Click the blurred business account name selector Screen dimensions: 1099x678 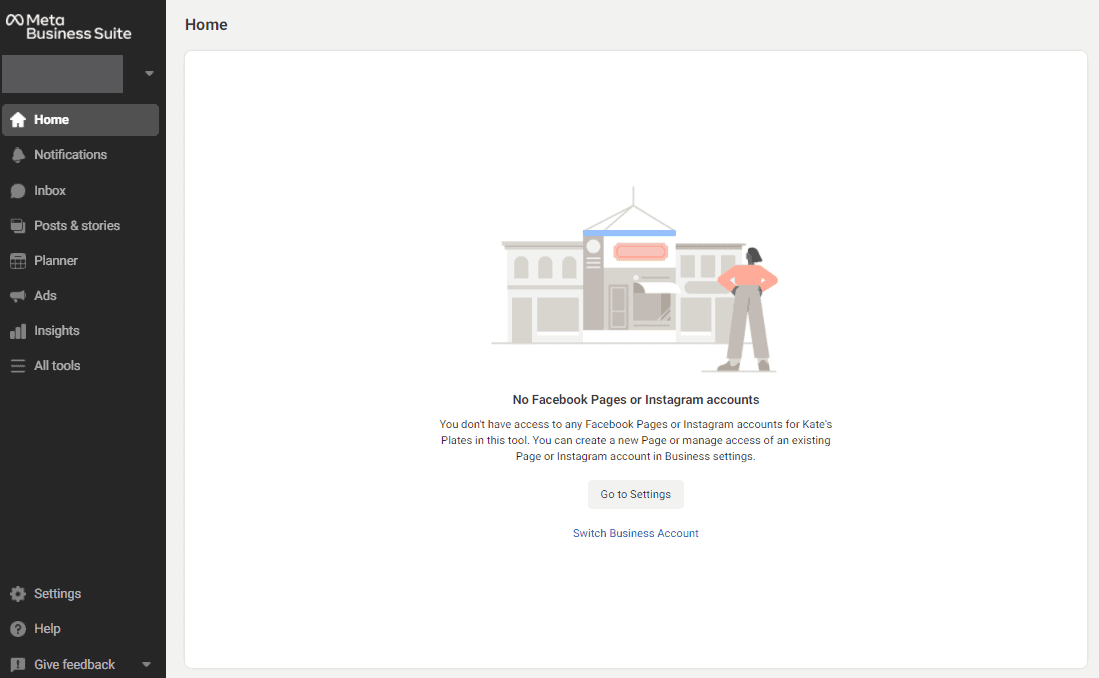pos(62,74)
